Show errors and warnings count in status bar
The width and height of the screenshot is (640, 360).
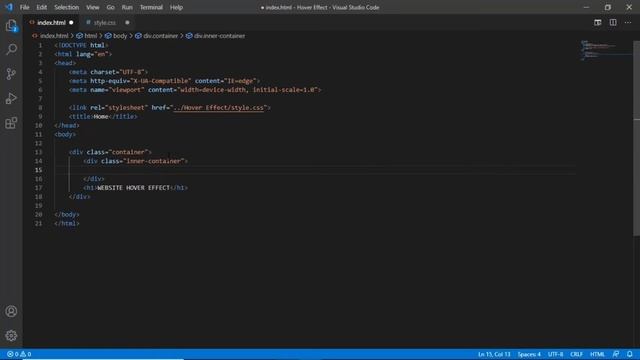[x=19, y=354]
